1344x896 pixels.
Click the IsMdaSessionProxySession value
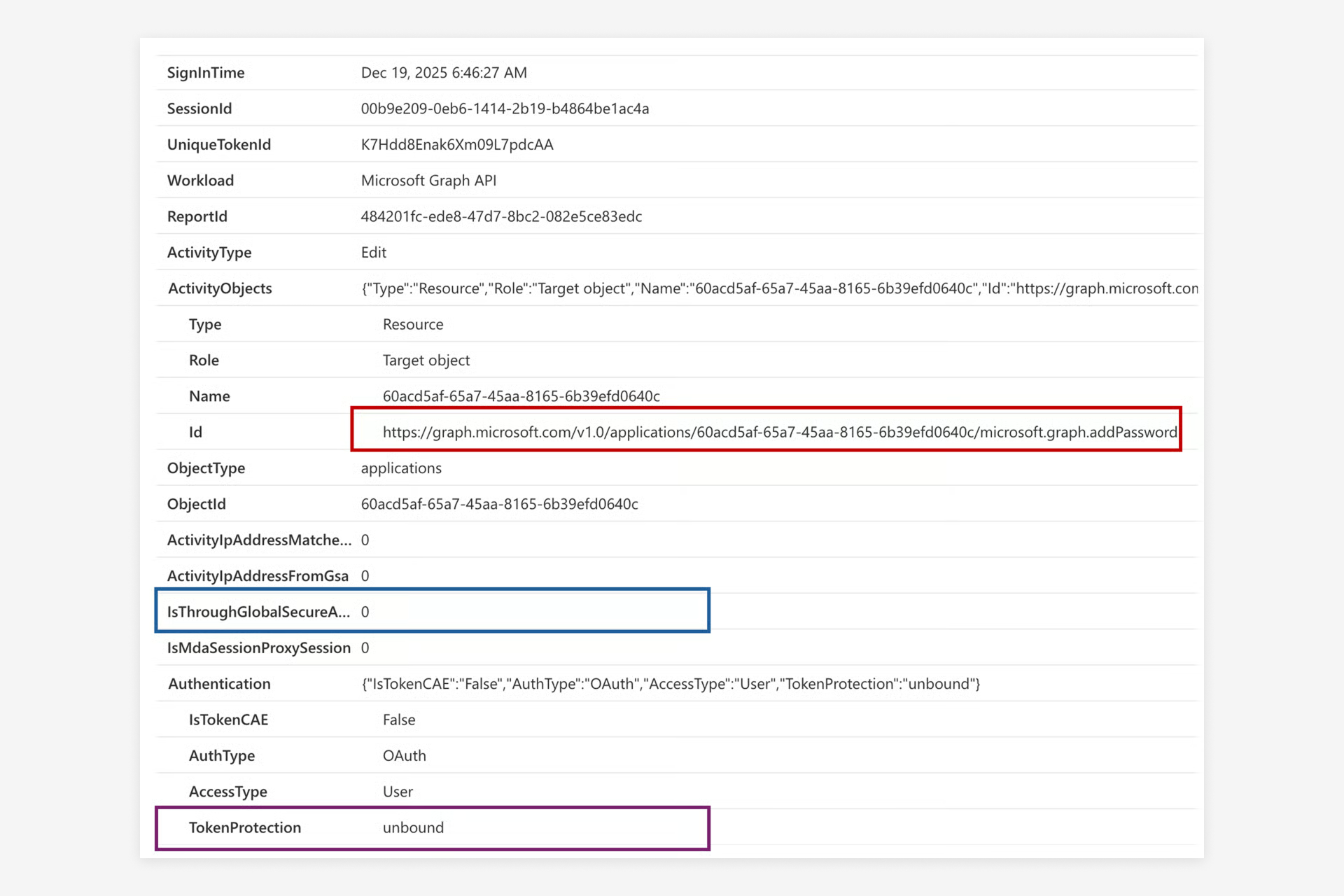(x=365, y=647)
